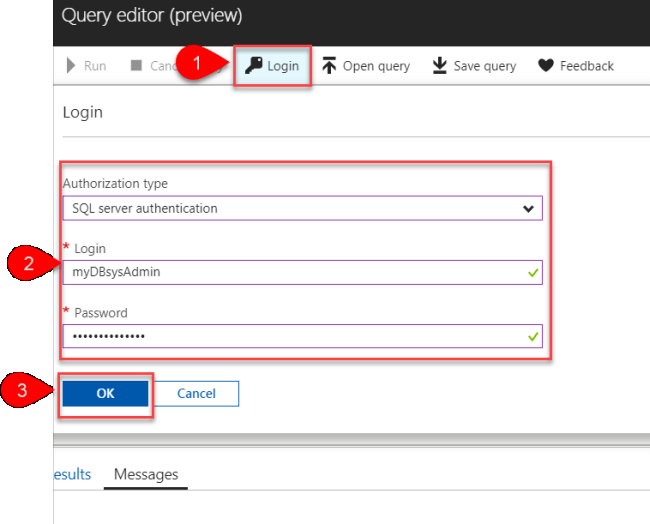Click the Query editor (preview) title
Screen dimensions: 650x524
point(152,16)
